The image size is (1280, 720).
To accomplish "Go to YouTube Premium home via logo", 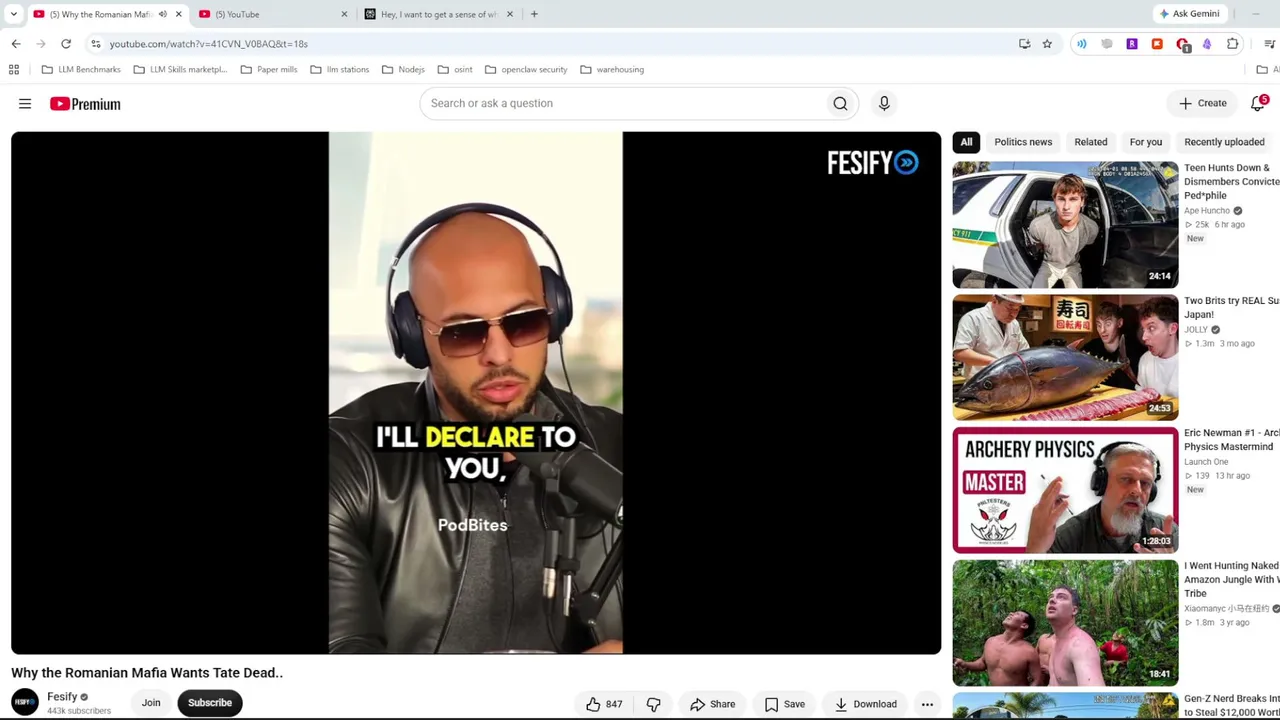I will 85,103.
